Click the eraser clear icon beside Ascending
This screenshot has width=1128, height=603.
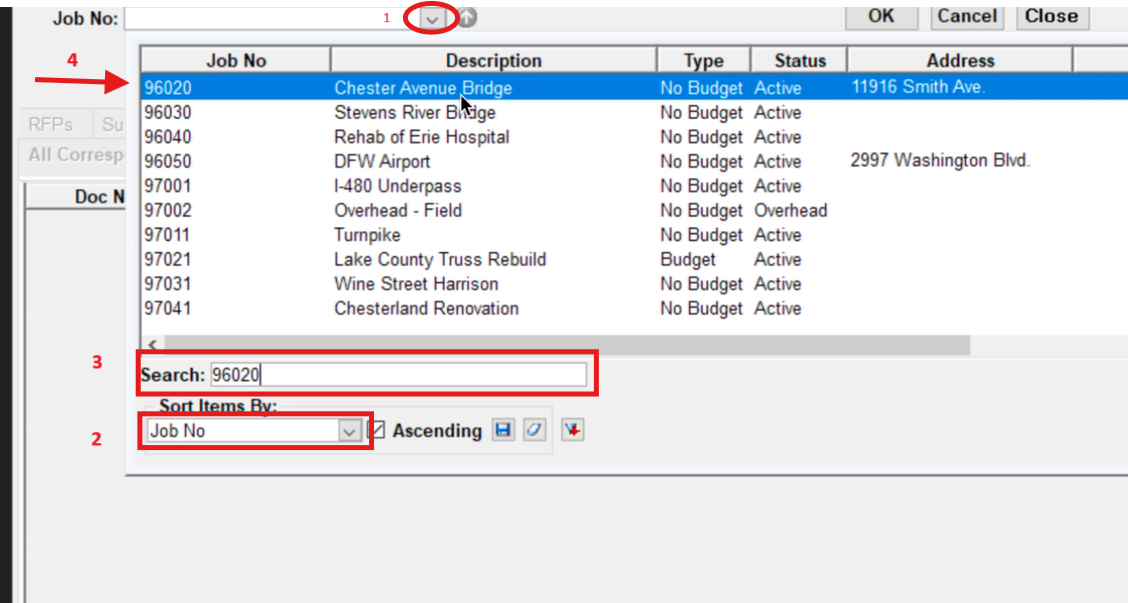tap(534, 430)
